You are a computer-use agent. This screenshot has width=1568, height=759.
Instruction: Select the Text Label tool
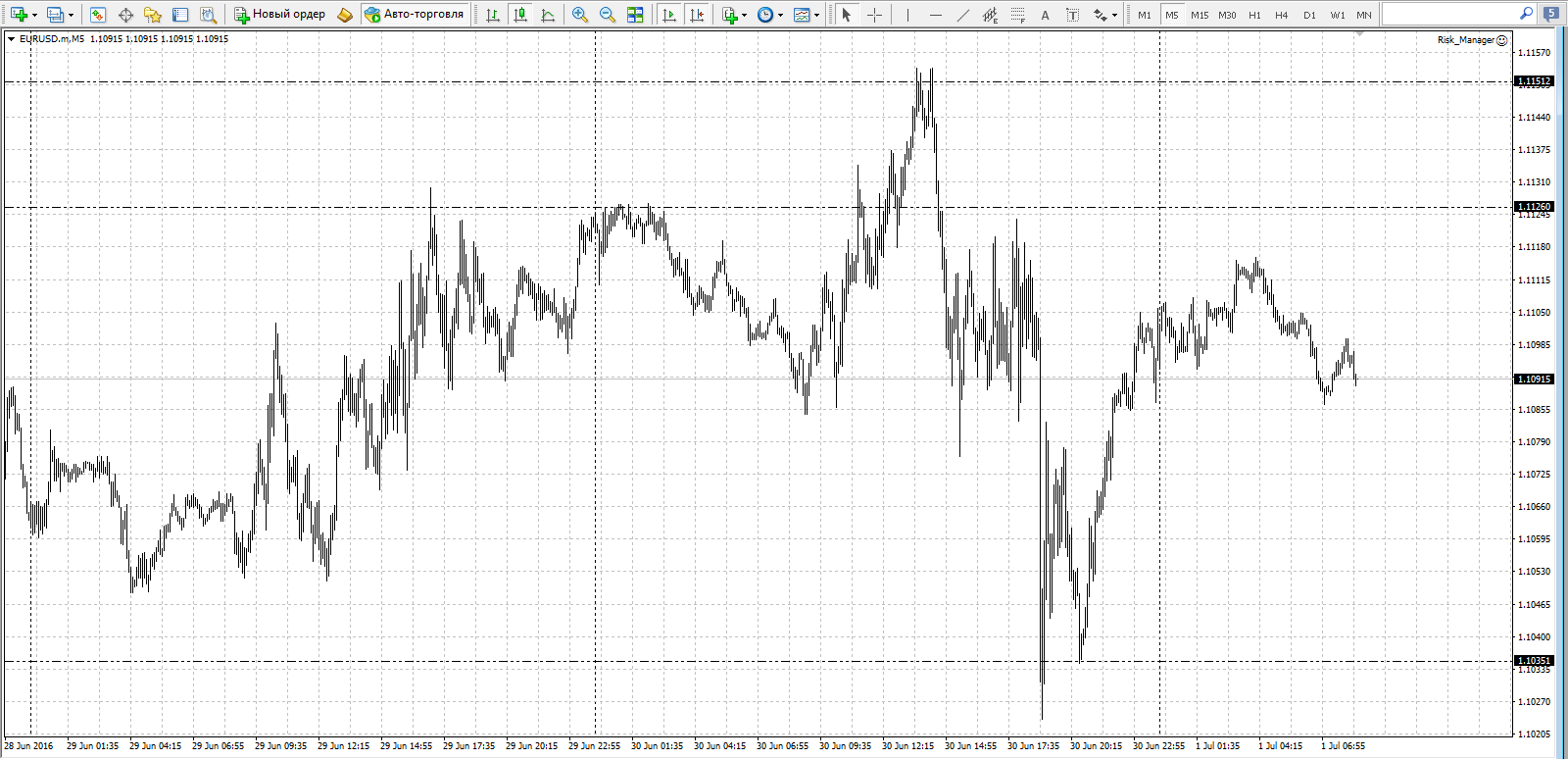click(x=1072, y=15)
